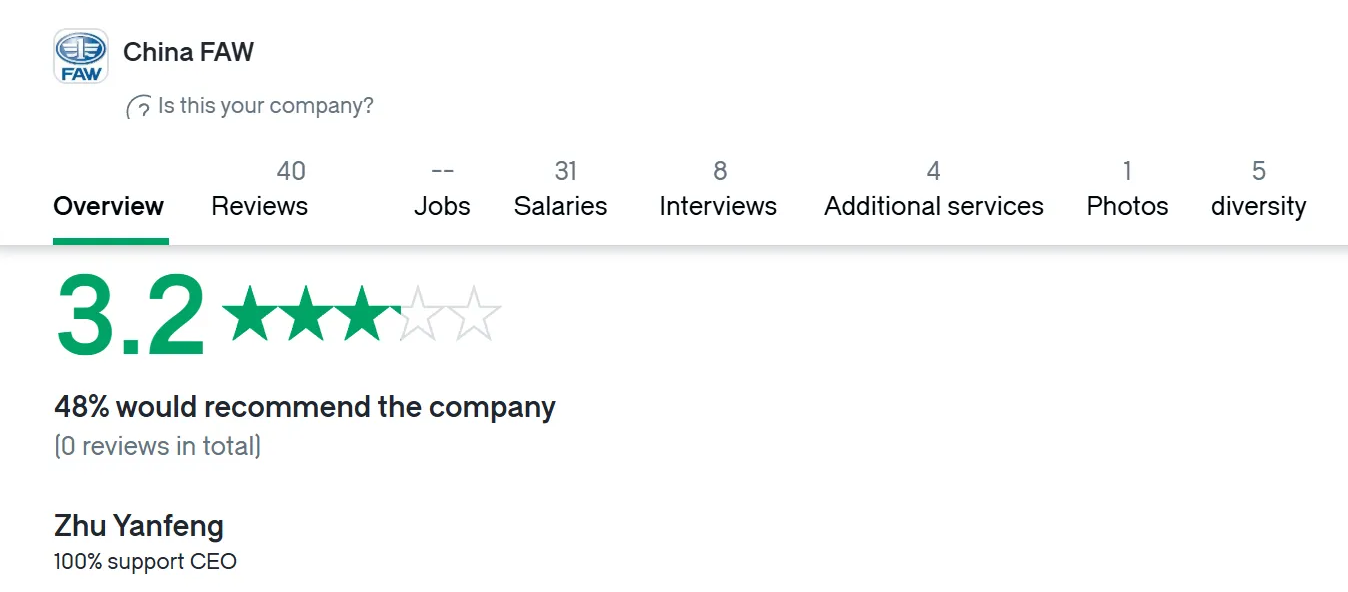The image size is (1348, 592).
Task: Click the question mark icon beside company prompt
Action: (139, 107)
